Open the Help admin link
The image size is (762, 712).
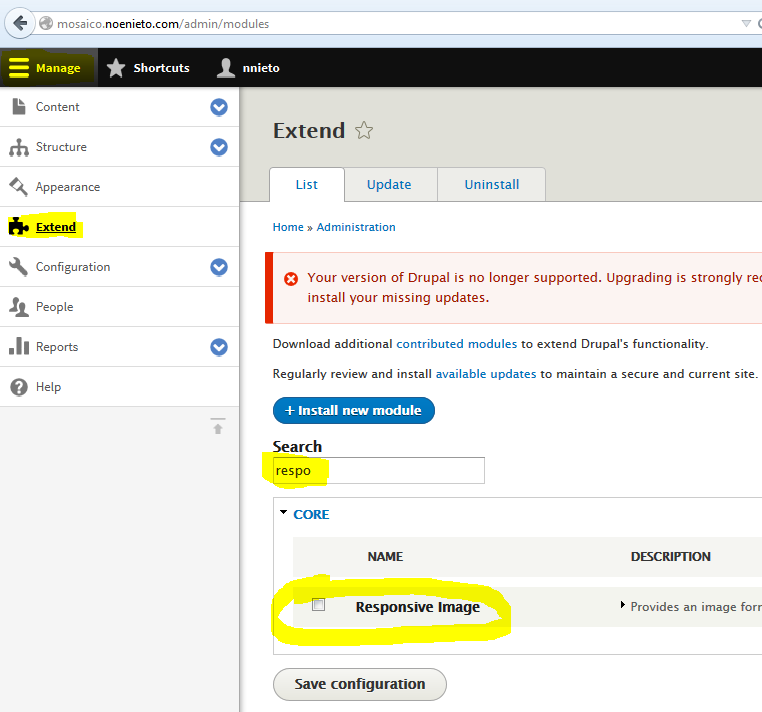click(x=48, y=387)
